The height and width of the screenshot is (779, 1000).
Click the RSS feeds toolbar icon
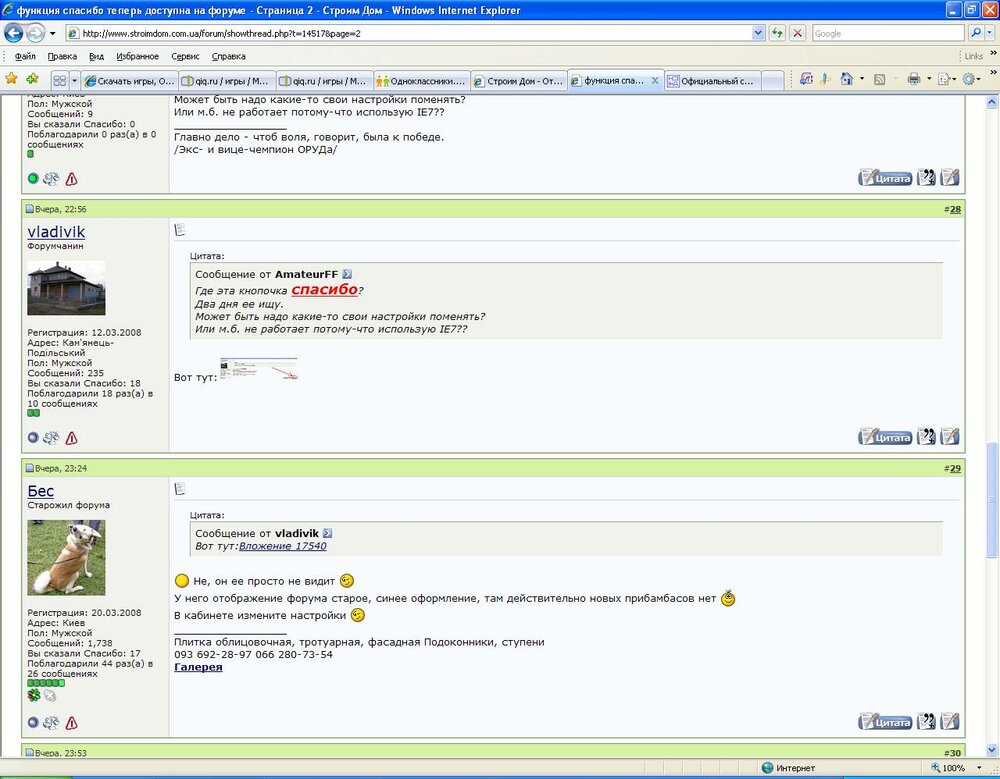point(879,80)
